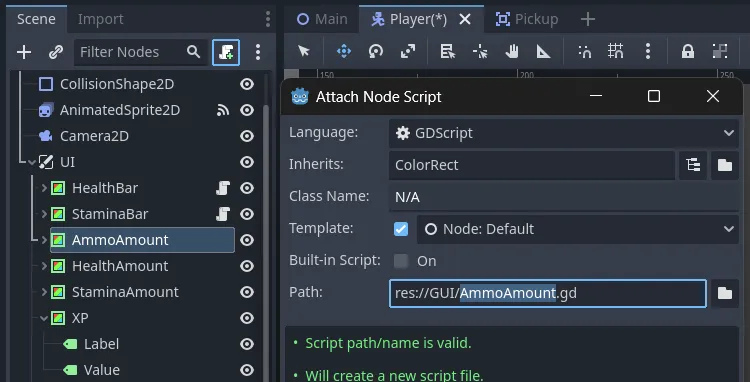Viewport: 750px width, 382px height.
Task: Hide the XP node
Action: click(247, 318)
